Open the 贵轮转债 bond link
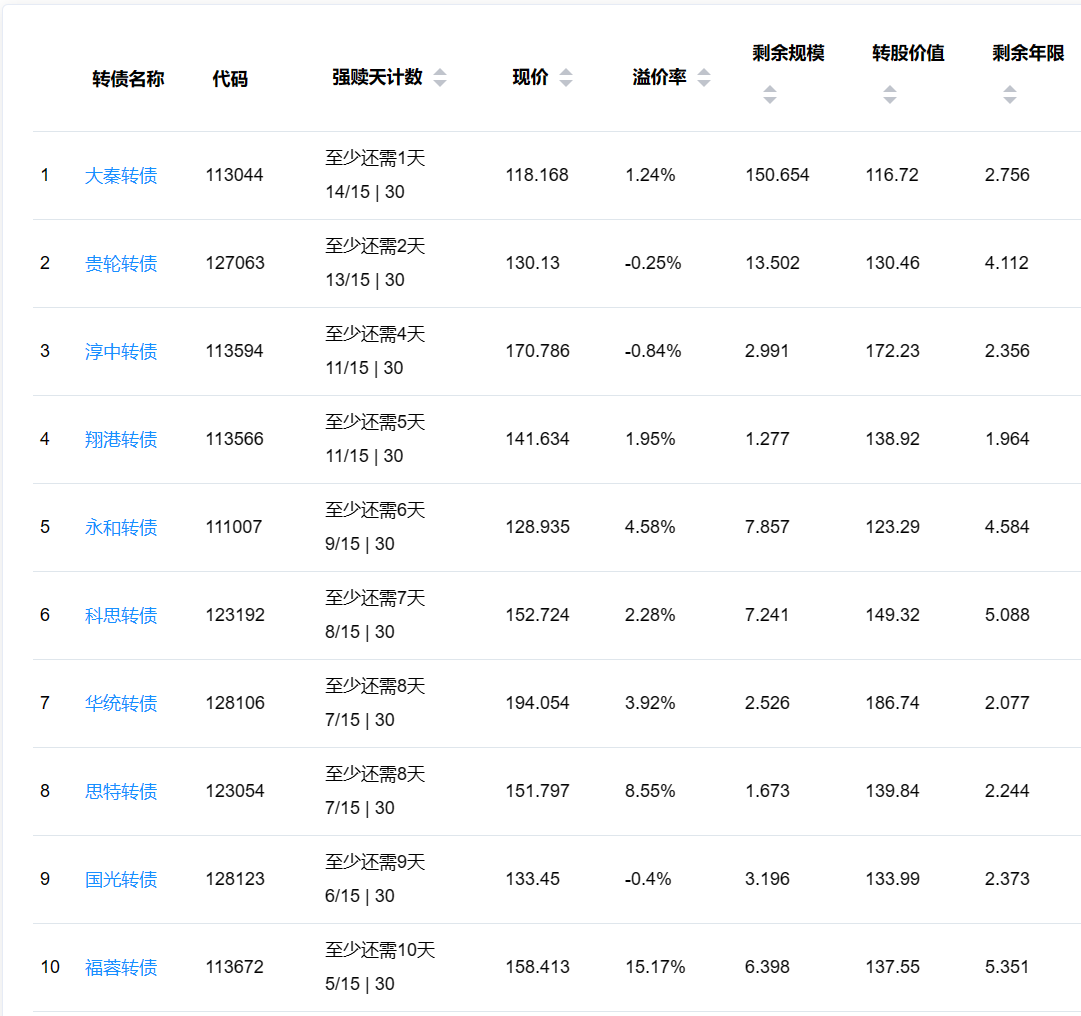Screen dimensions: 1081x1016 (x=121, y=264)
